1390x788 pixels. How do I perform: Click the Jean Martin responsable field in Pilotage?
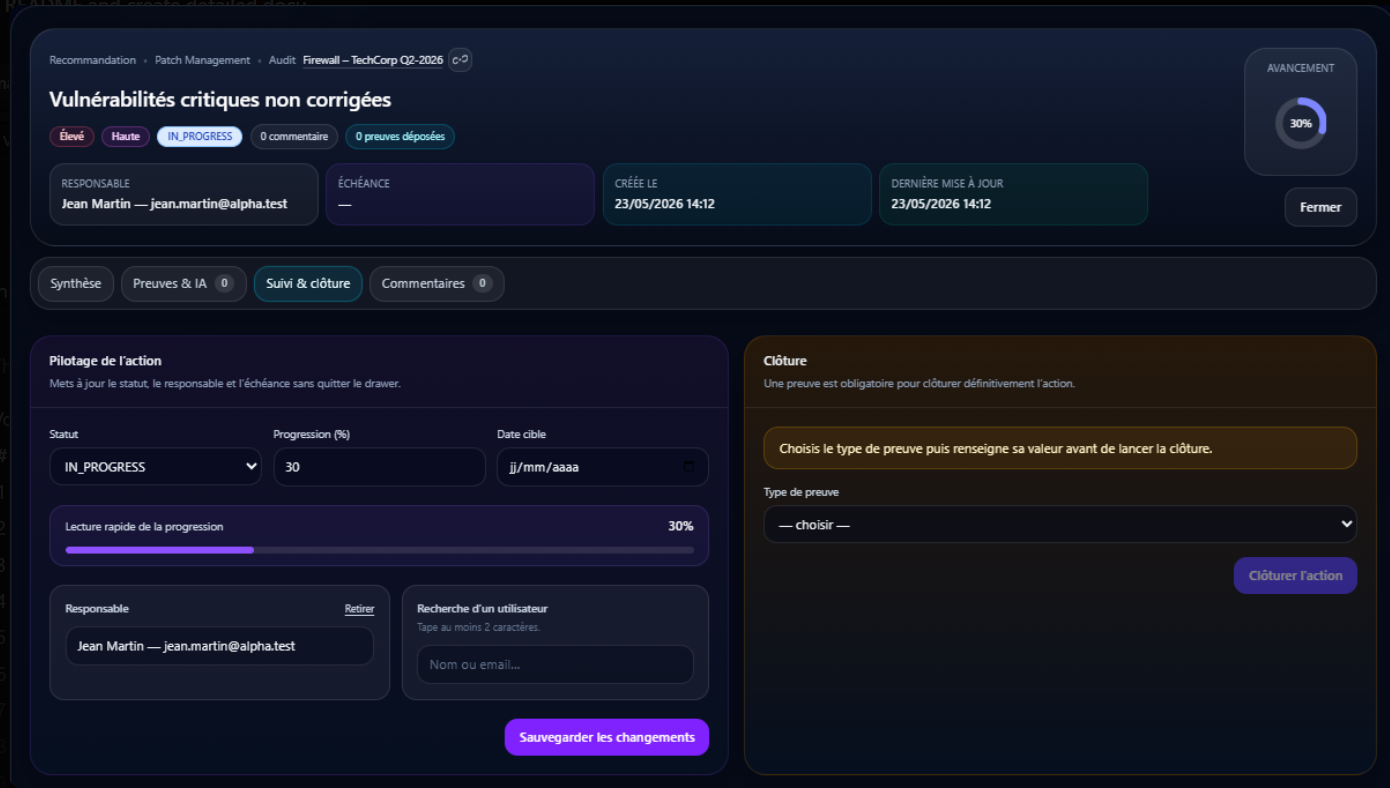coord(219,646)
